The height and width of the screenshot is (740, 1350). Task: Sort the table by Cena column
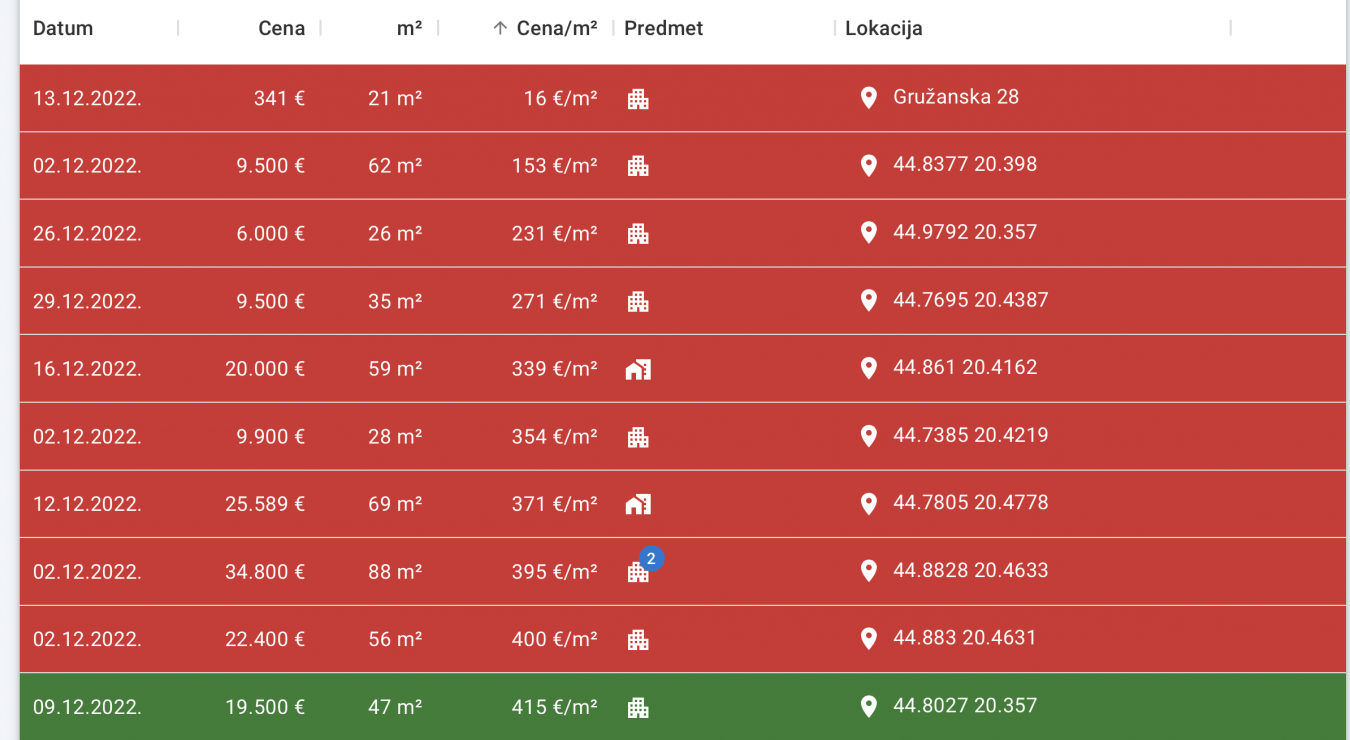(x=281, y=28)
